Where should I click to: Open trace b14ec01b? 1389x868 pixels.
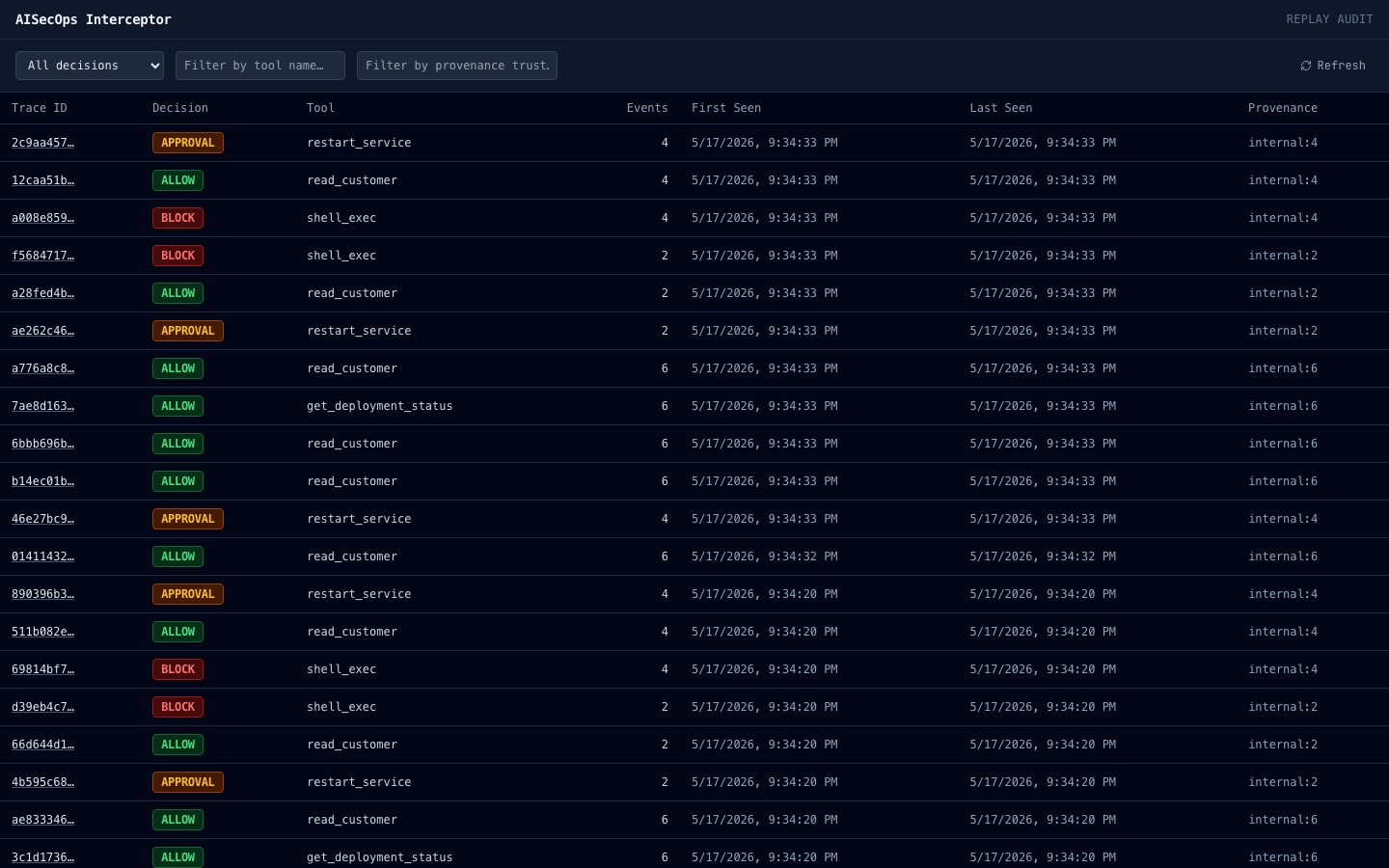pyautogui.click(x=42, y=481)
